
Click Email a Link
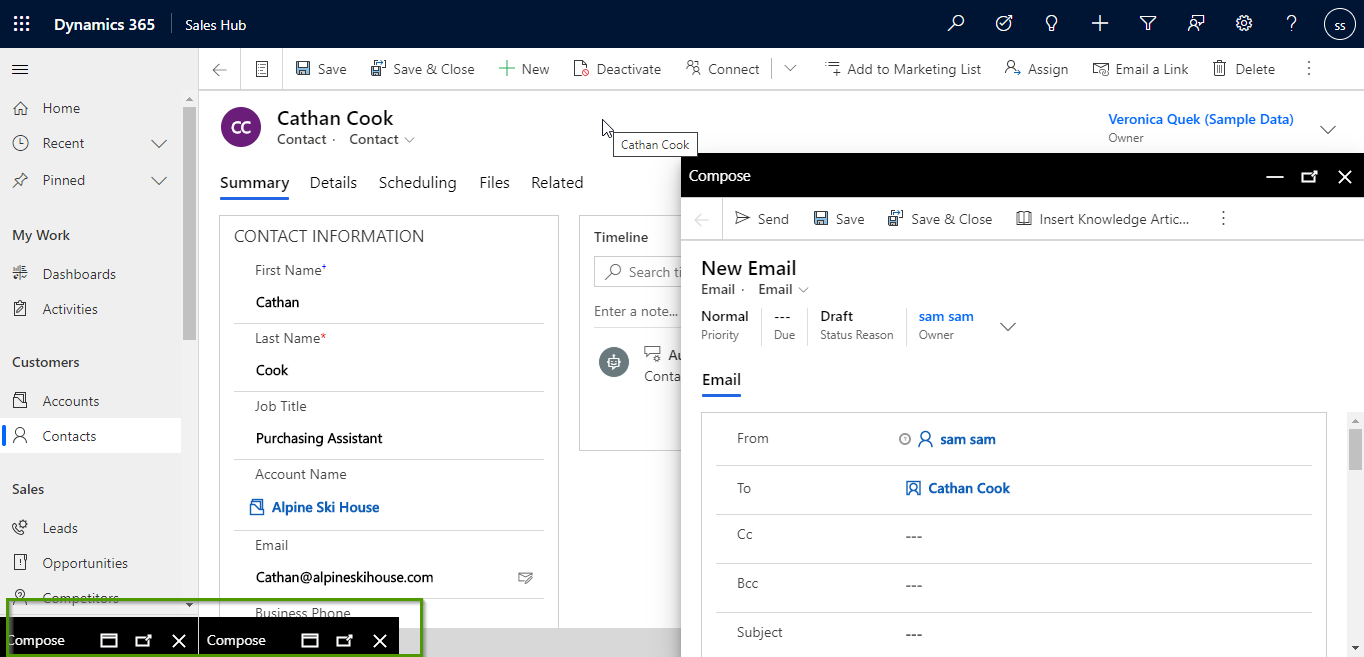(x=1140, y=69)
